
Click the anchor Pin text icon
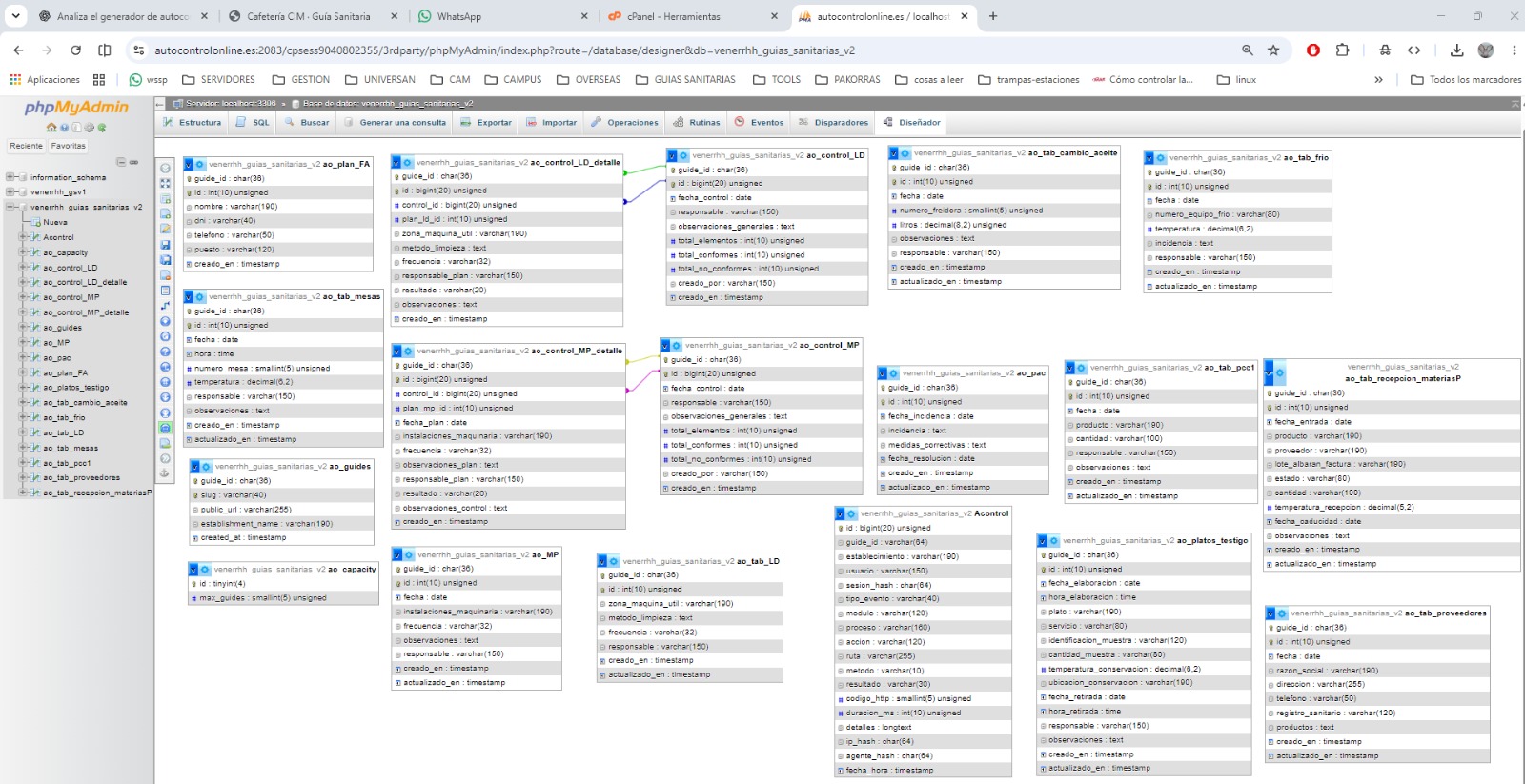pos(165,473)
